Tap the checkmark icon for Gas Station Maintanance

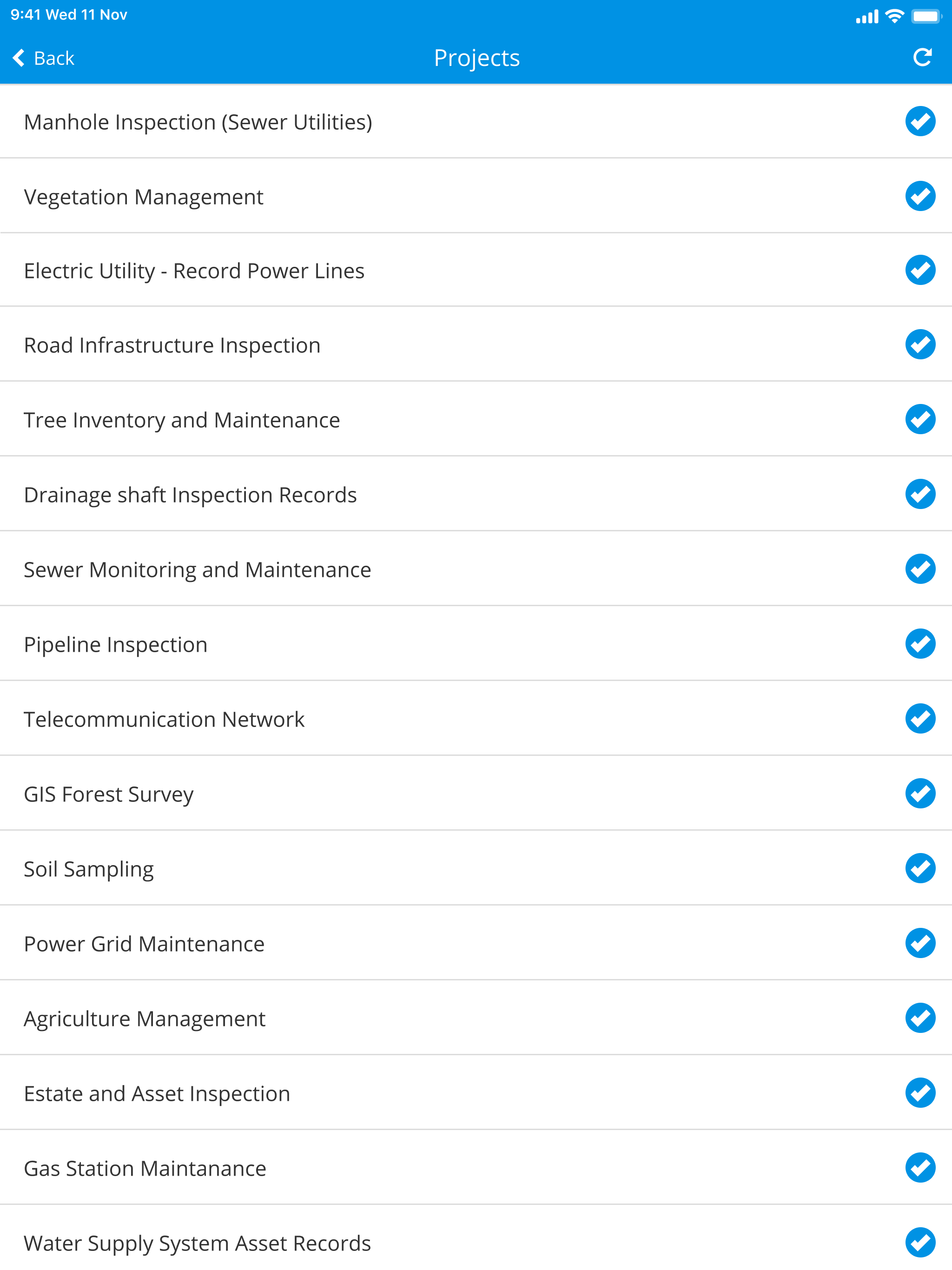point(920,1168)
